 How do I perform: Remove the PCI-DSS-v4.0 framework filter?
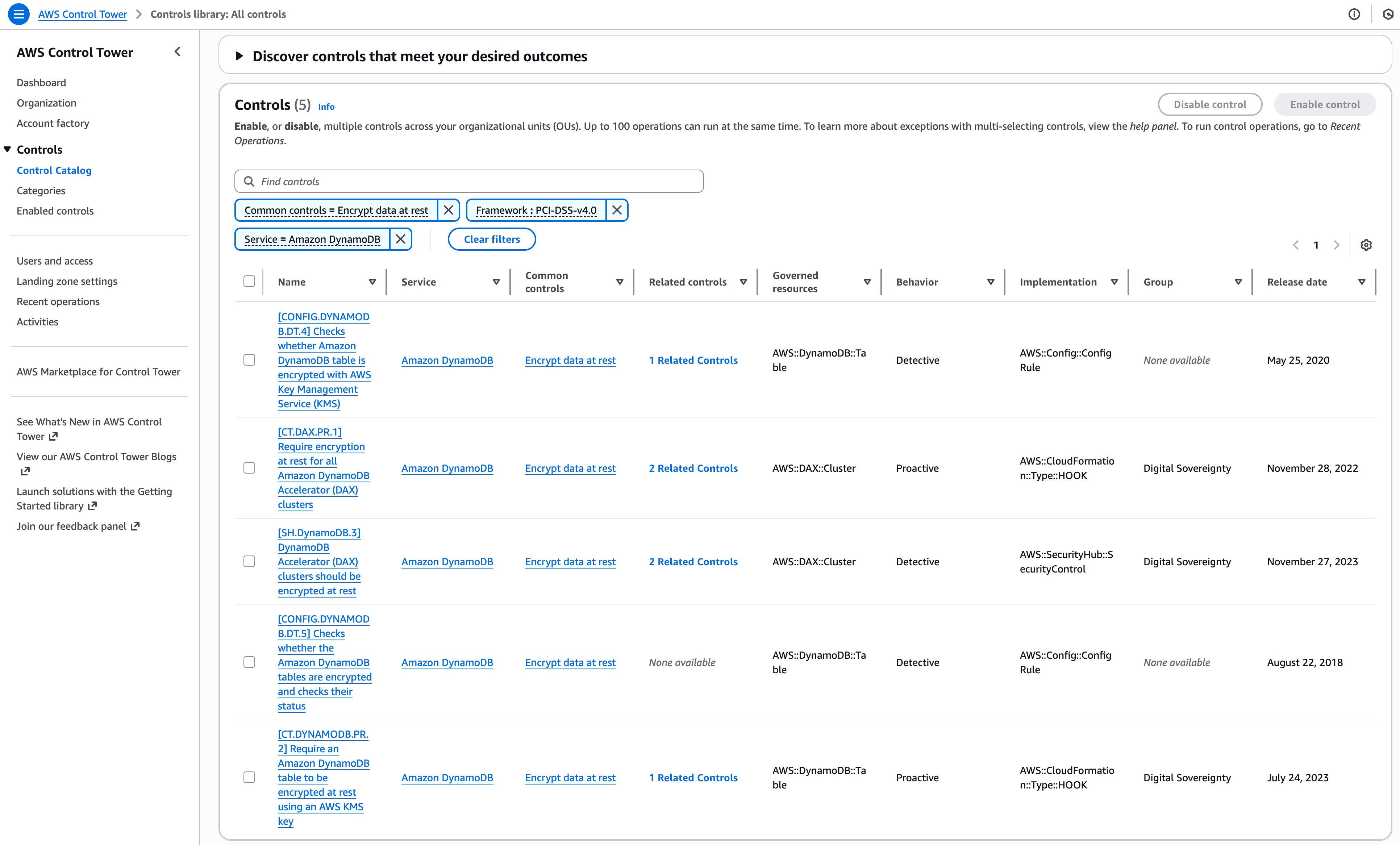[x=616, y=210]
